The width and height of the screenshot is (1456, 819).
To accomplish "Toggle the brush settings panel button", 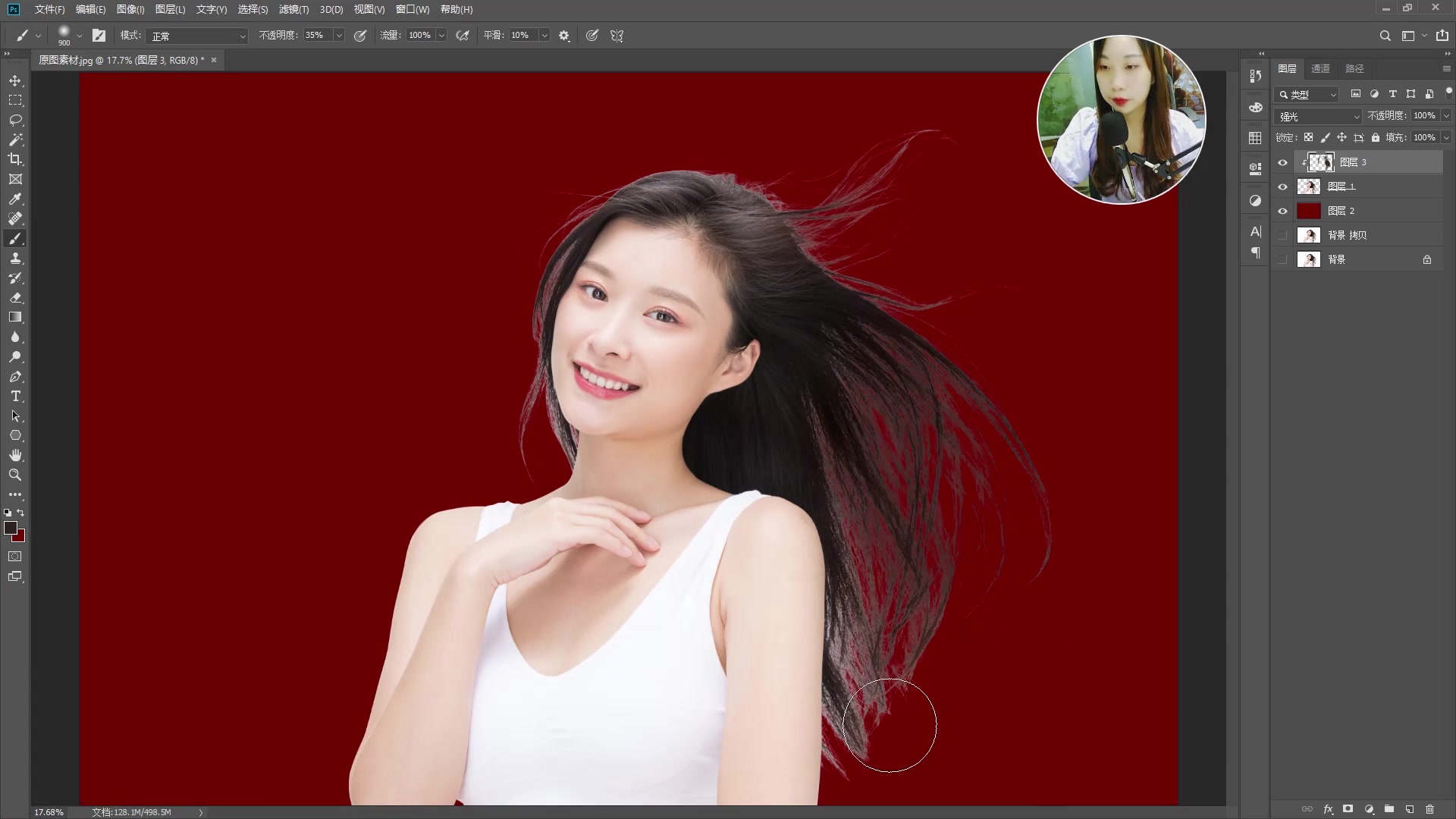I will [x=99, y=36].
